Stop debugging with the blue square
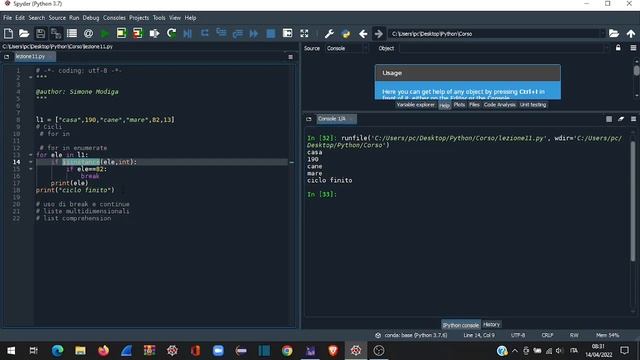 pos(271,33)
